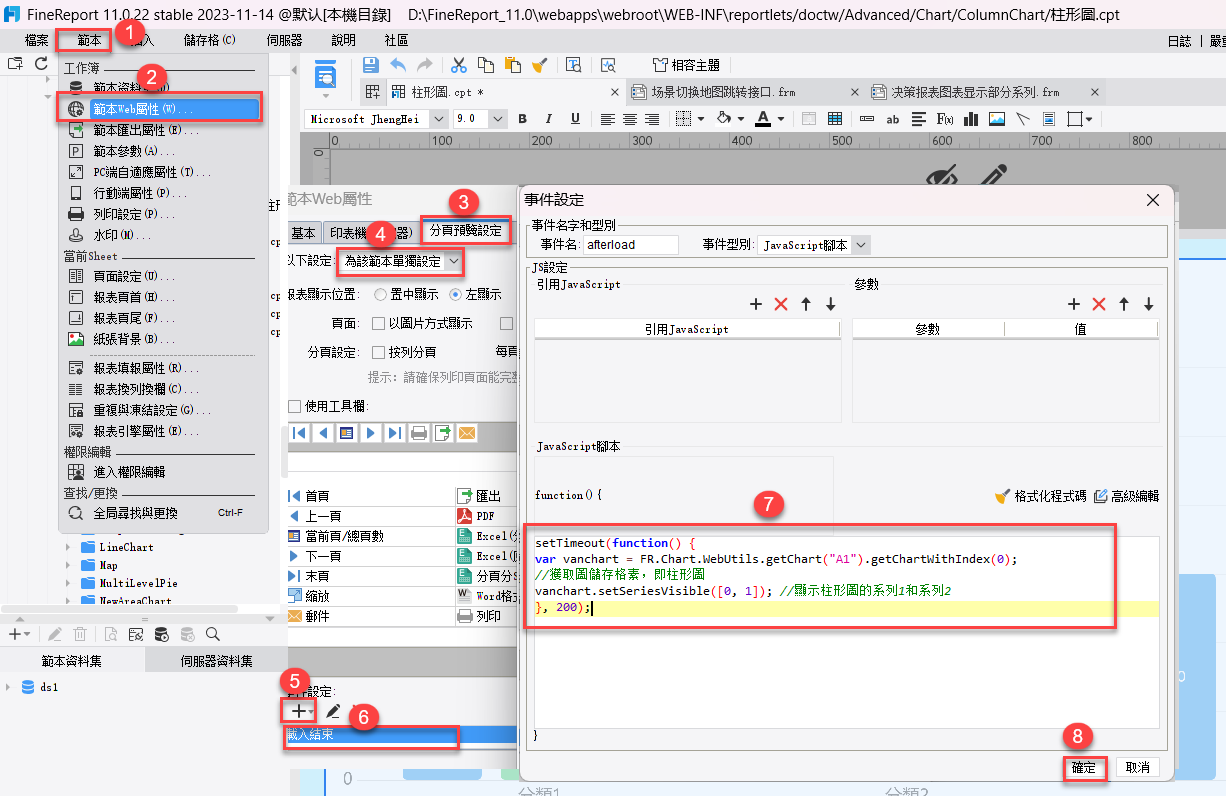Check 以圖片方式顯示 checkbox
Image resolution: width=1226 pixels, height=796 pixels.
click(x=379, y=323)
